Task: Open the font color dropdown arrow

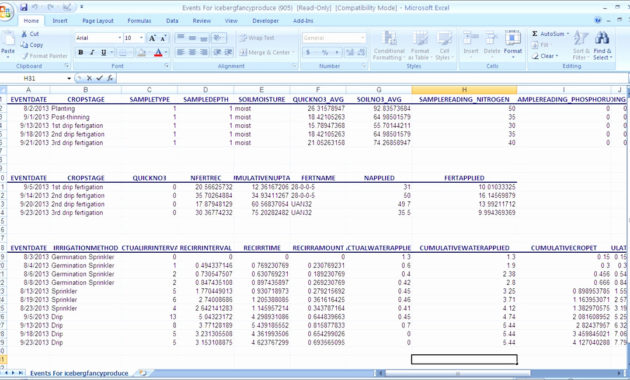Action: click(x=166, y=52)
